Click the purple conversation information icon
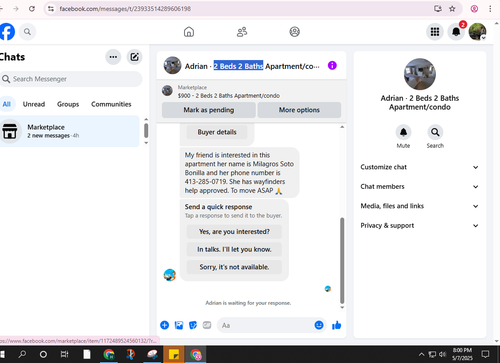500x363 pixels. click(332, 65)
